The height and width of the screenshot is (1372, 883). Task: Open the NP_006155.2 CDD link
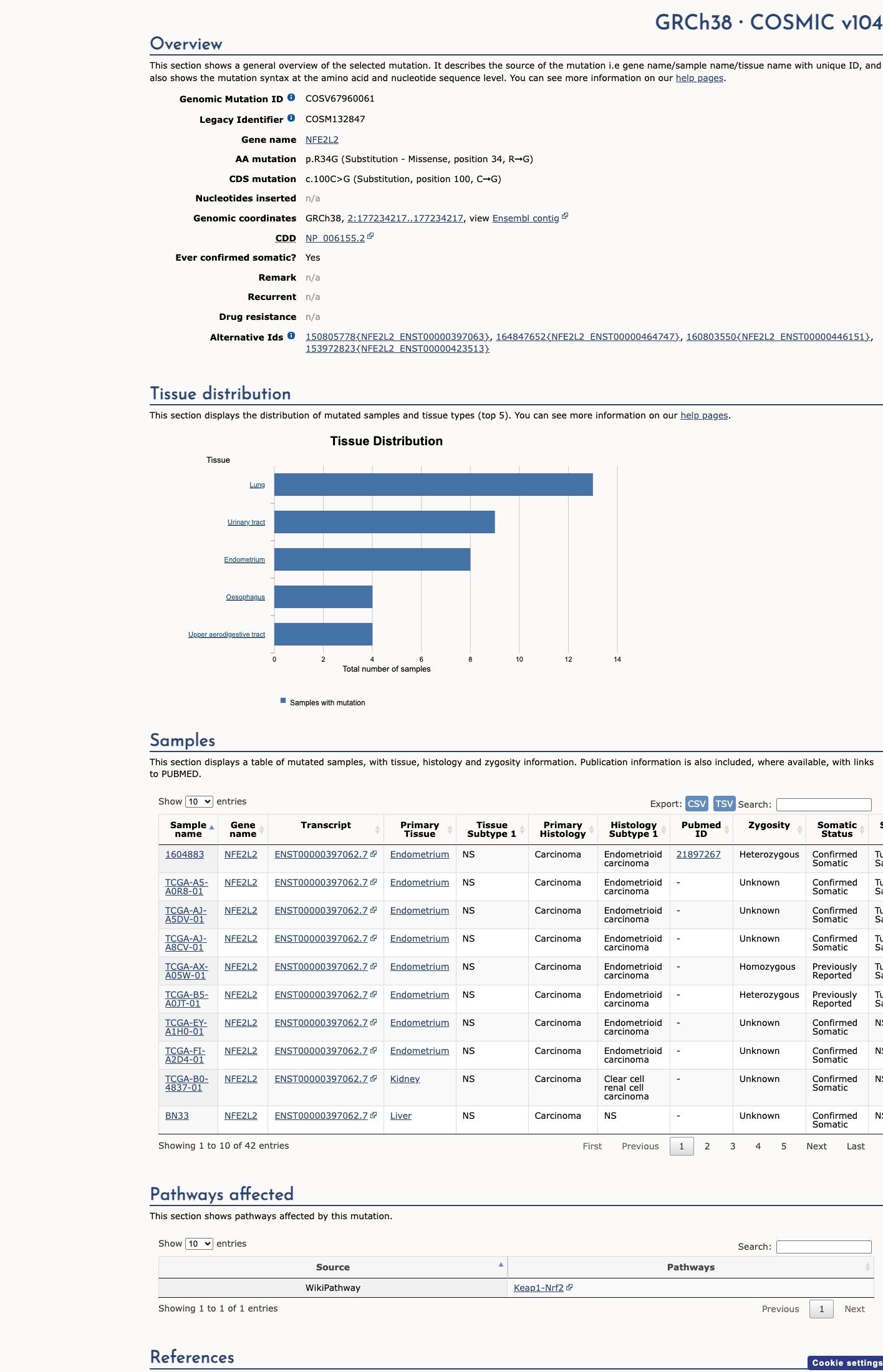point(335,238)
